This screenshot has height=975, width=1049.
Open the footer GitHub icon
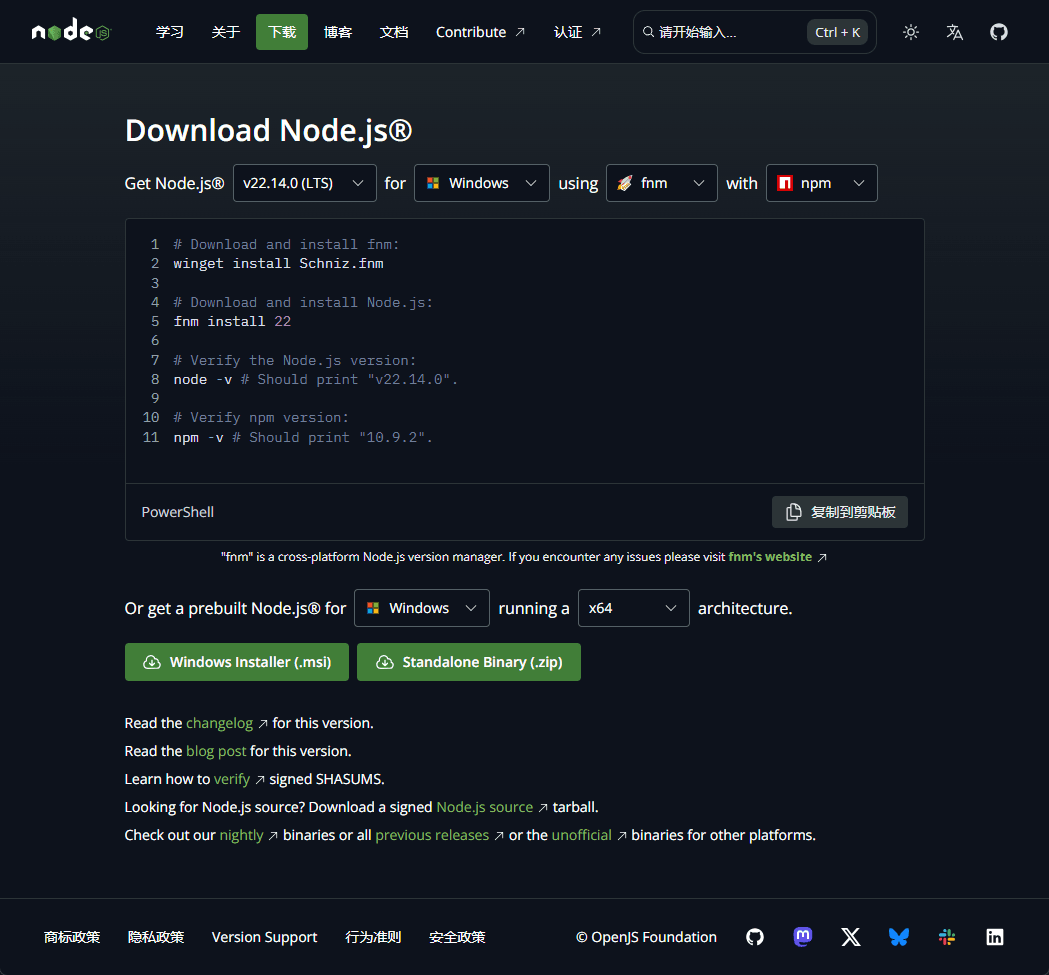(755, 937)
